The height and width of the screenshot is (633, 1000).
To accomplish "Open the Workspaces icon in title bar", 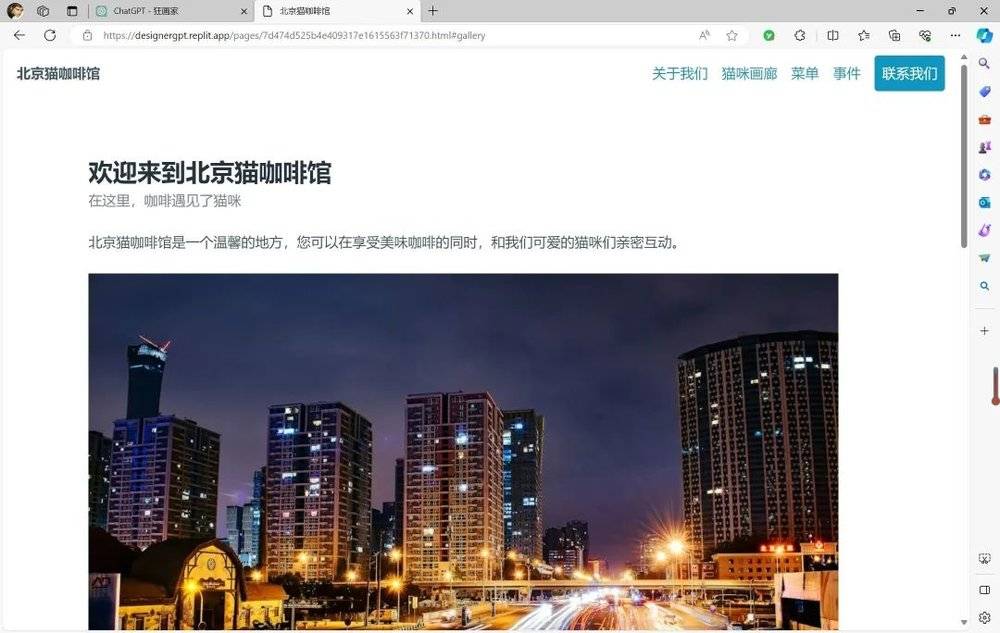I will [x=43, y=11].
